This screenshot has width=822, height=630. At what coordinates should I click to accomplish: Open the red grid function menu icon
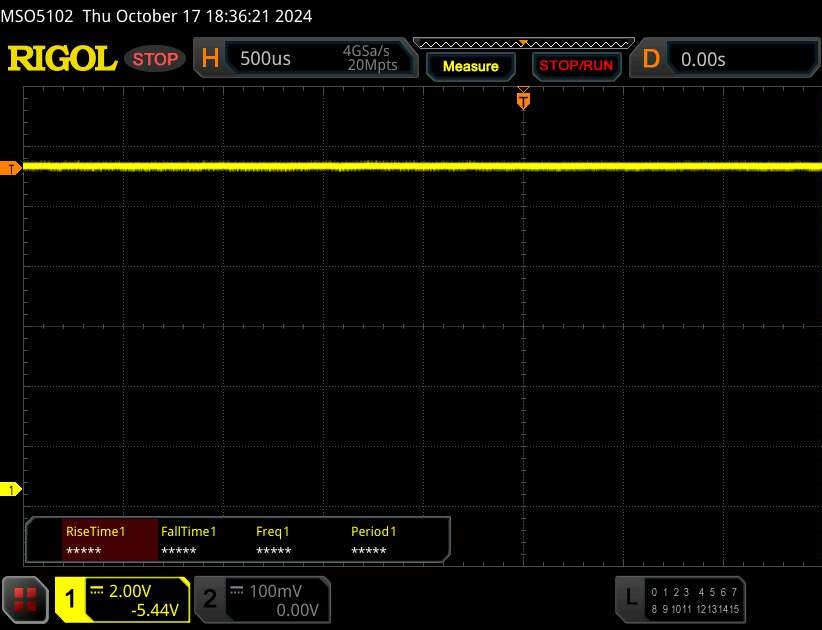25,600
